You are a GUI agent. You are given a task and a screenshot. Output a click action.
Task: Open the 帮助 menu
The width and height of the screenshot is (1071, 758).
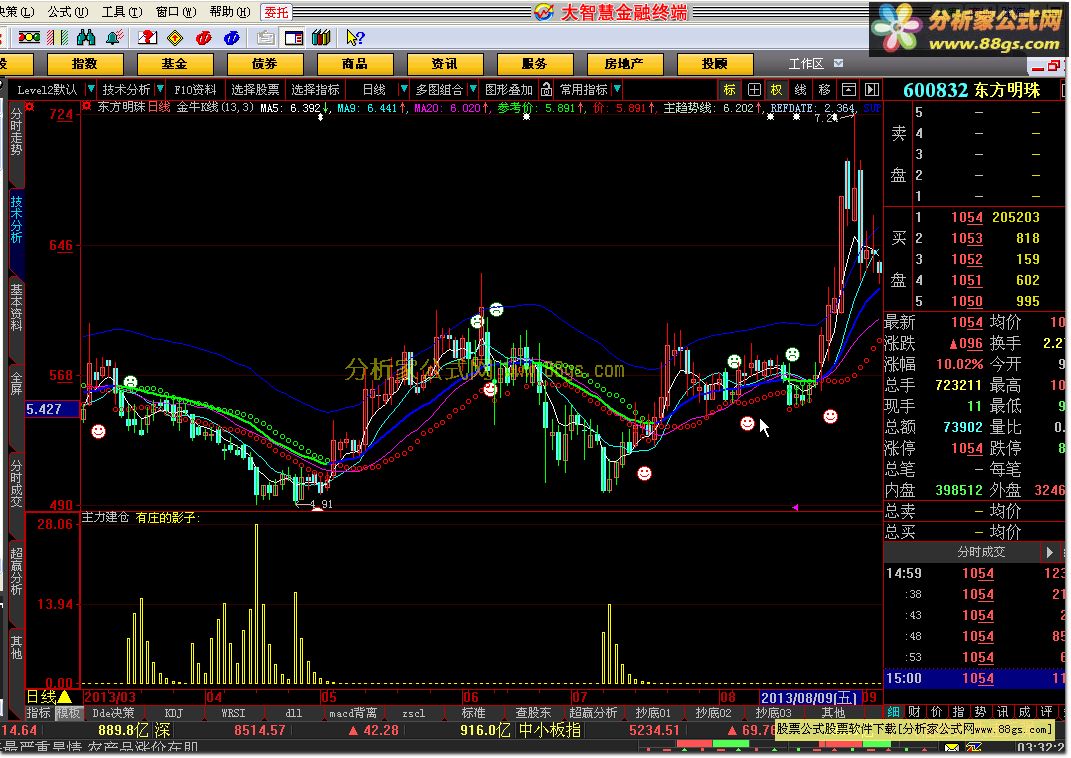coord(230,12)
